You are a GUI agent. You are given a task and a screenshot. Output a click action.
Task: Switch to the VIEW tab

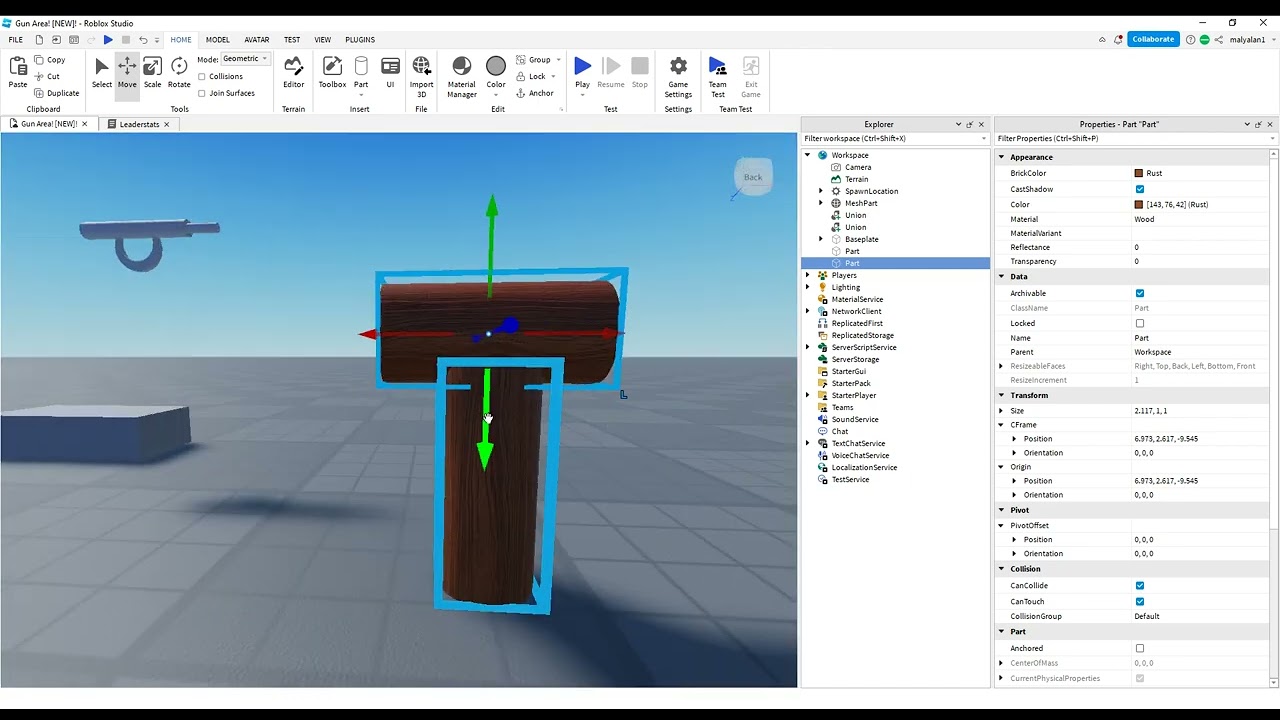click(323, 40)
